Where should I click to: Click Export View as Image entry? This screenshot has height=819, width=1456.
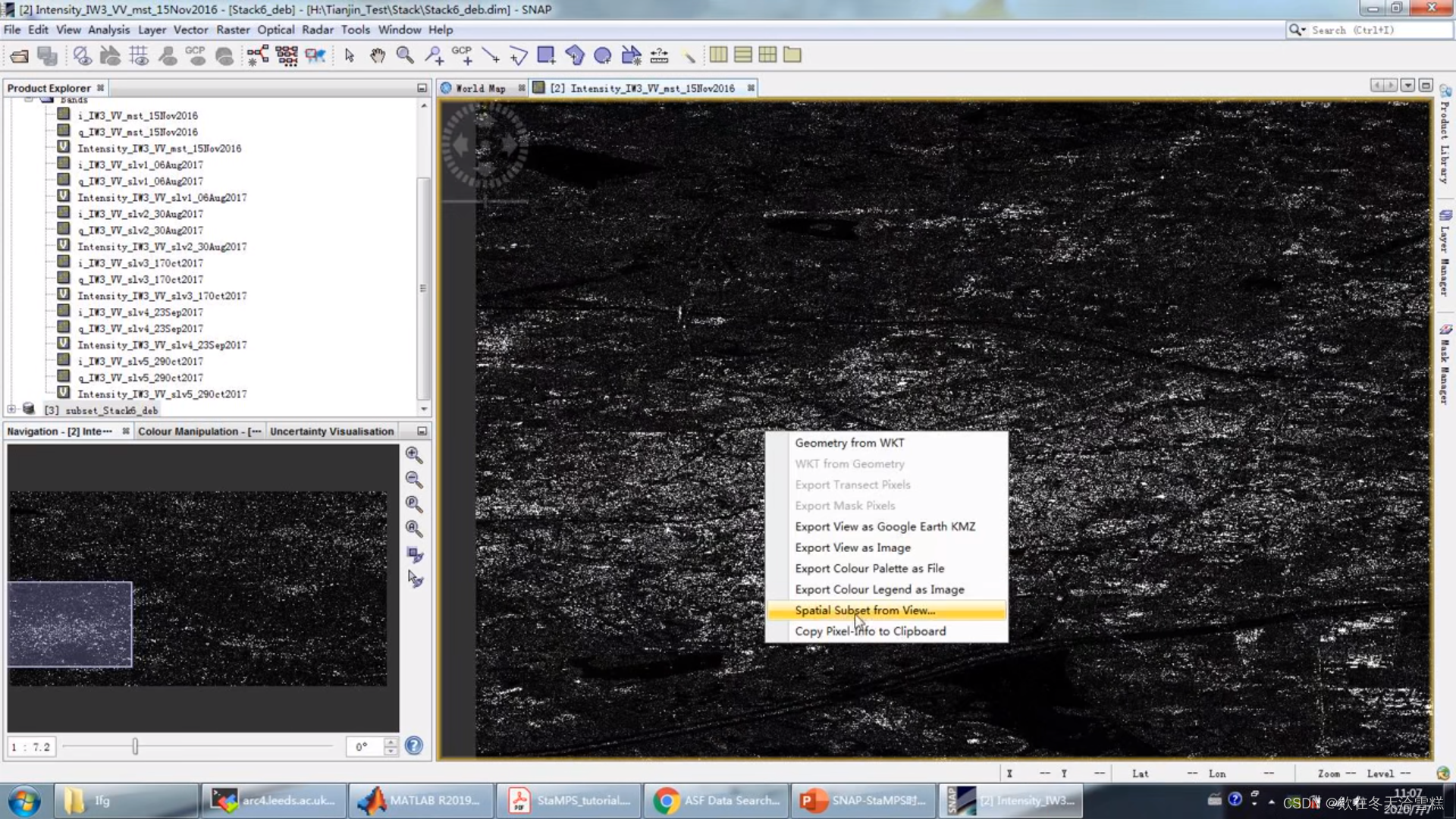pyautogui.click(x=852, y=548)
